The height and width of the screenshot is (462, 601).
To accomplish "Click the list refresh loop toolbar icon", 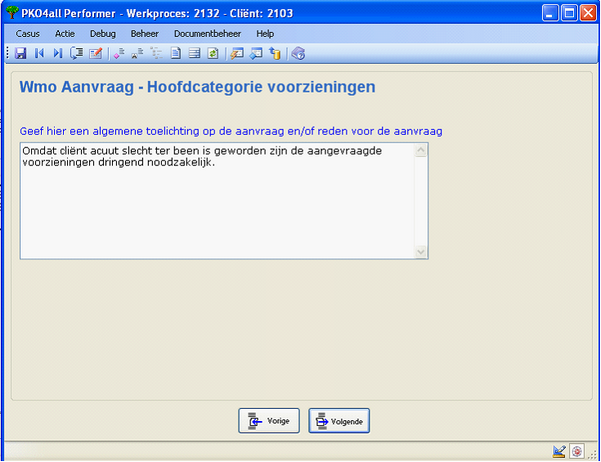I will pyautogui.click(x=76, y=53).
